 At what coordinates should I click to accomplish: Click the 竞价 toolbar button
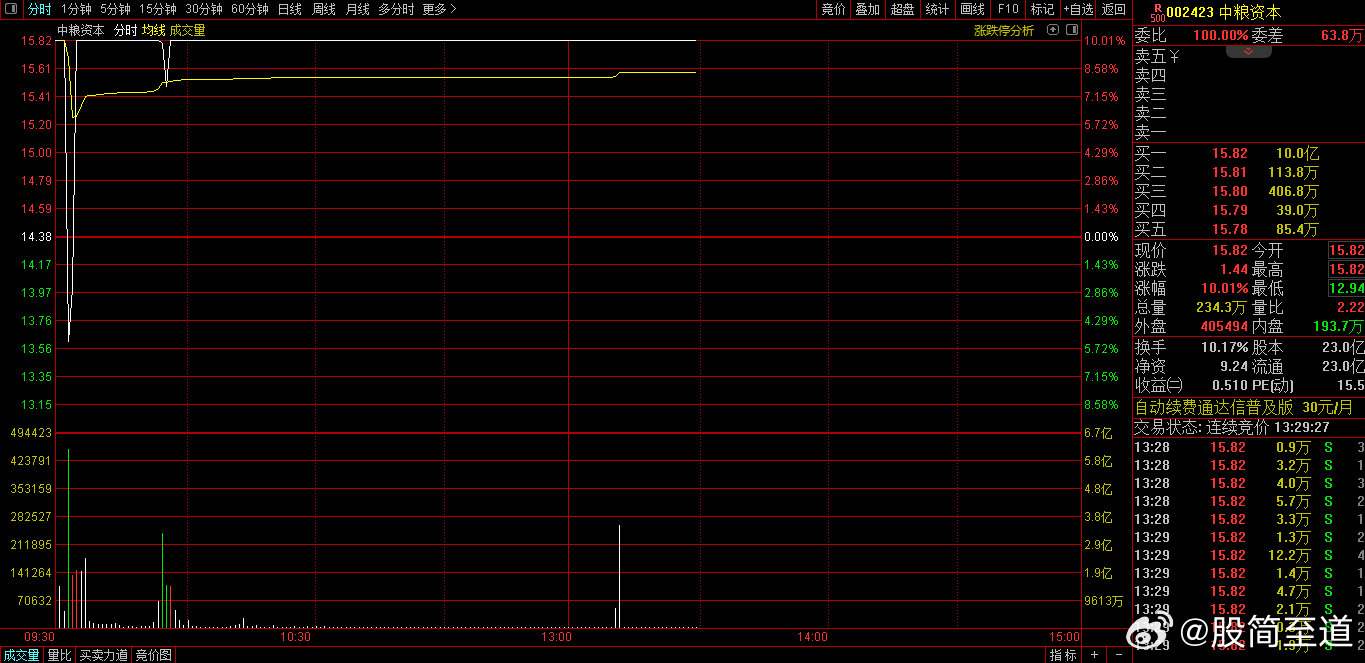coord(833,9)
